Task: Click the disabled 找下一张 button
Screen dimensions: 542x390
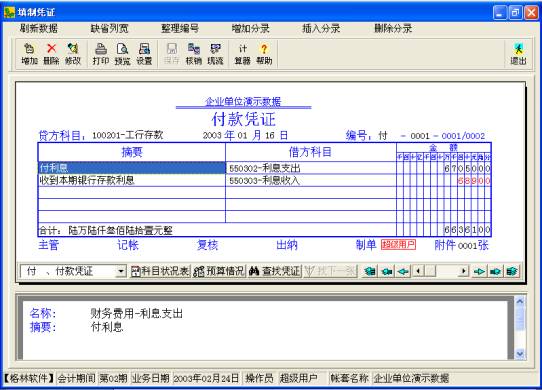Action: (x=330, y=271)
